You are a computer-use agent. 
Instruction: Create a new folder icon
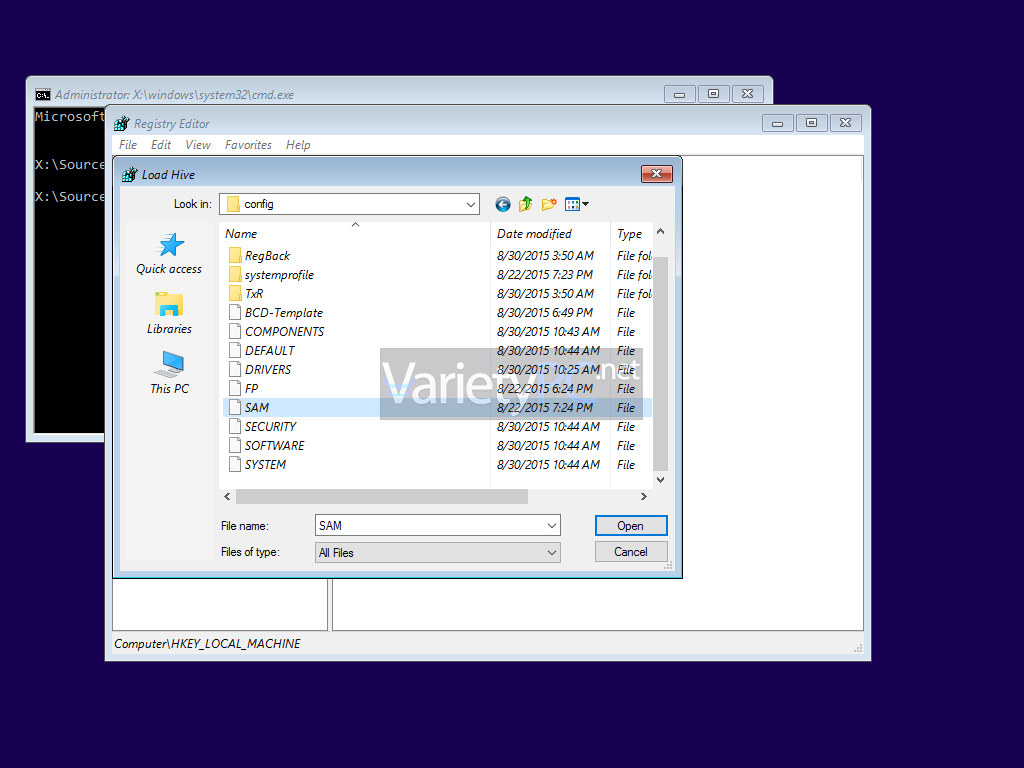[549, 204]
